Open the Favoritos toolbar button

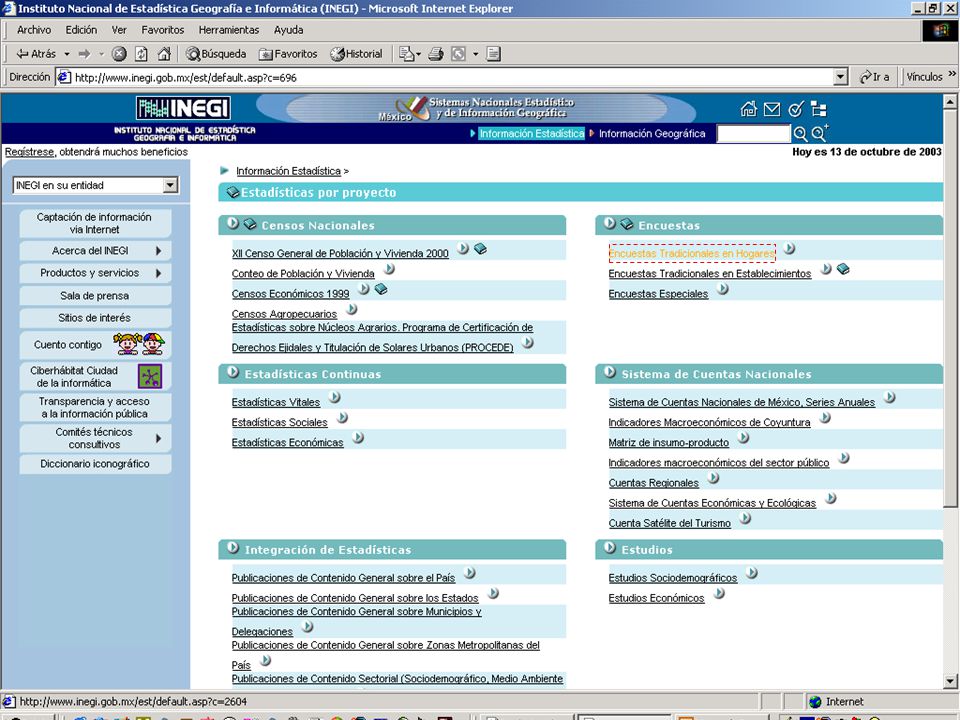288,54
